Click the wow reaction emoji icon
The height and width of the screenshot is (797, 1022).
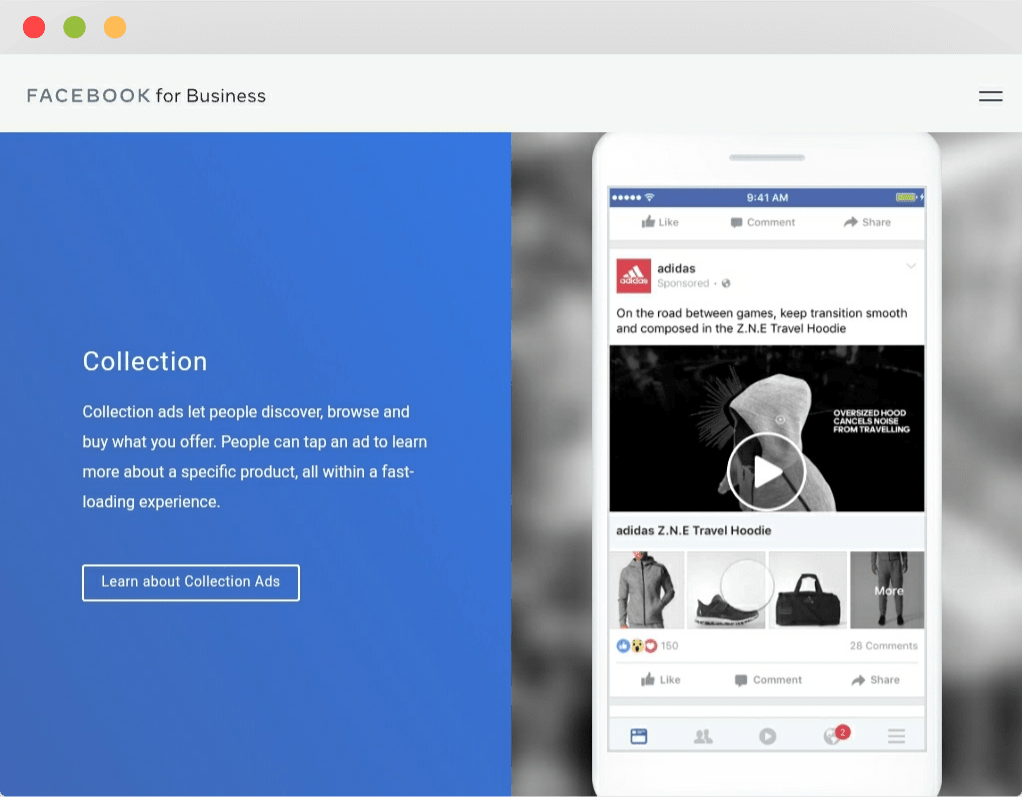coord(637,646)
